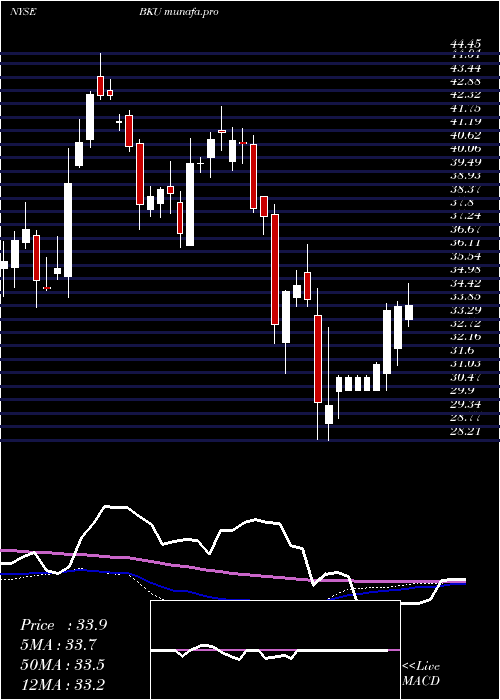The height and width of the screenshot is (700, 500).
Task: Click the 36.11 price axis label
Action: click(x=466, y=242)
